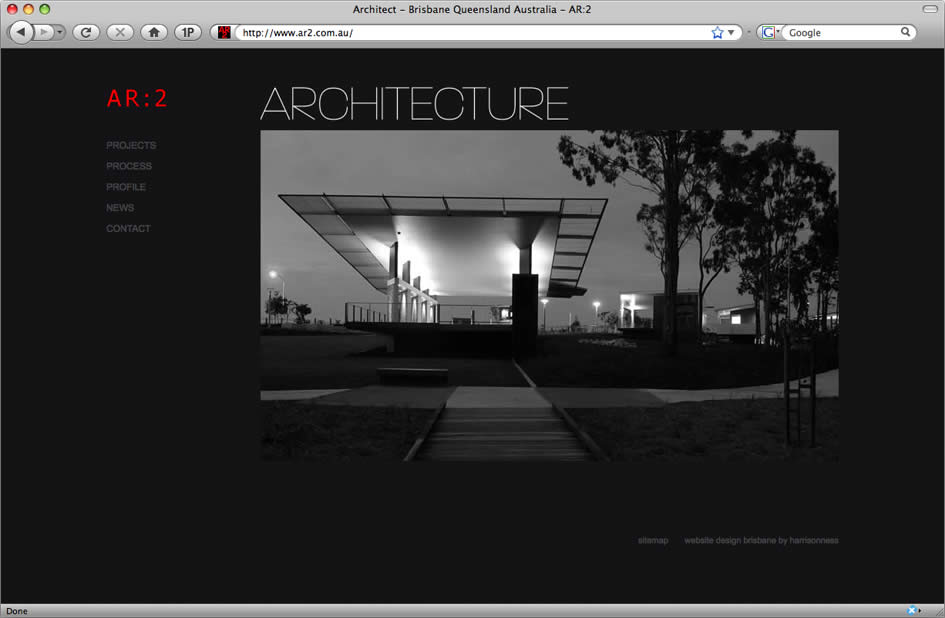This screenshot has width=945, height=618.
Task: Open the PROJECTS navigation link
Action: pyautogui.click(x=131, y=145)
